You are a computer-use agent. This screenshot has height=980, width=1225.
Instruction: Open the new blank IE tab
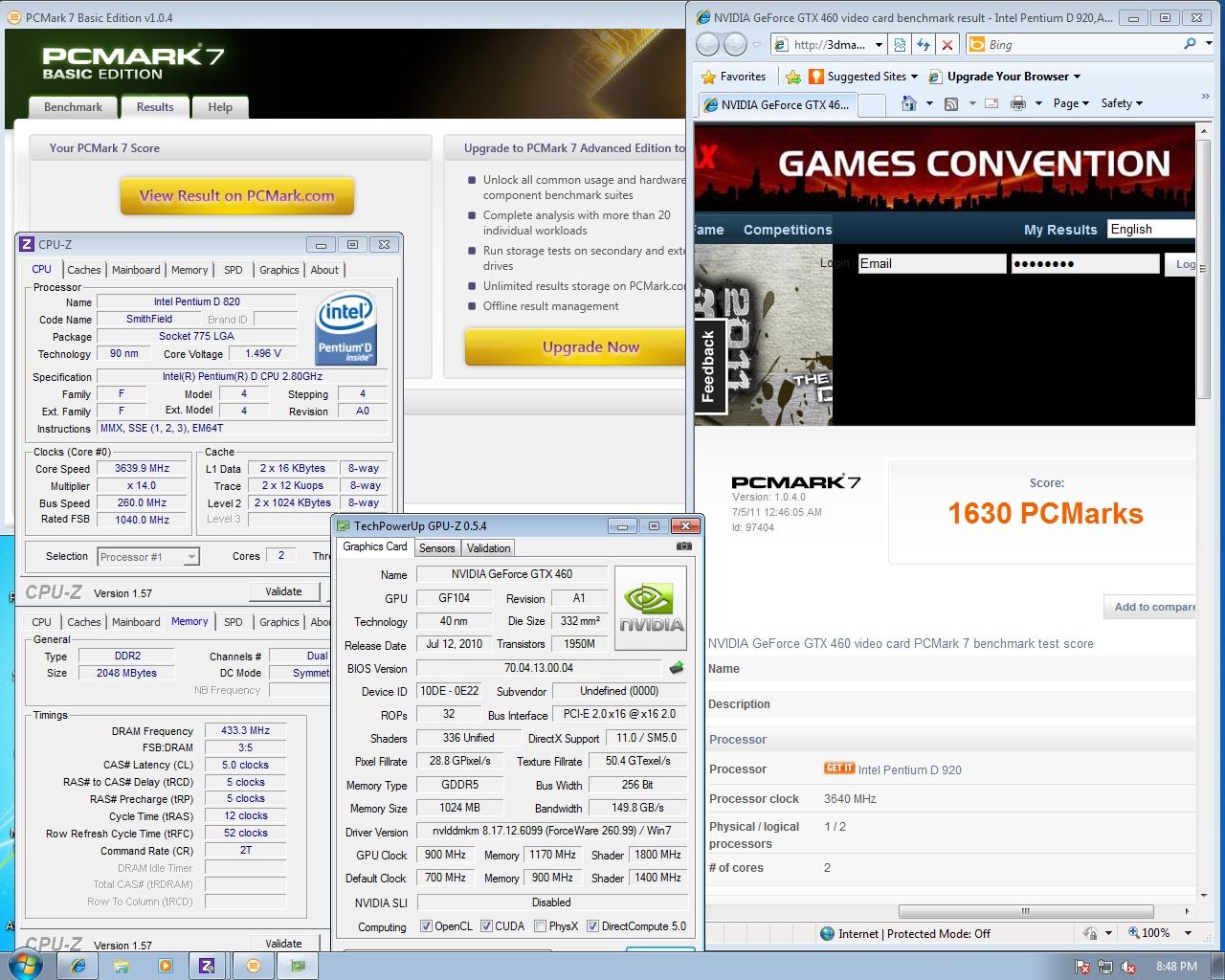[x=871, y=105]
